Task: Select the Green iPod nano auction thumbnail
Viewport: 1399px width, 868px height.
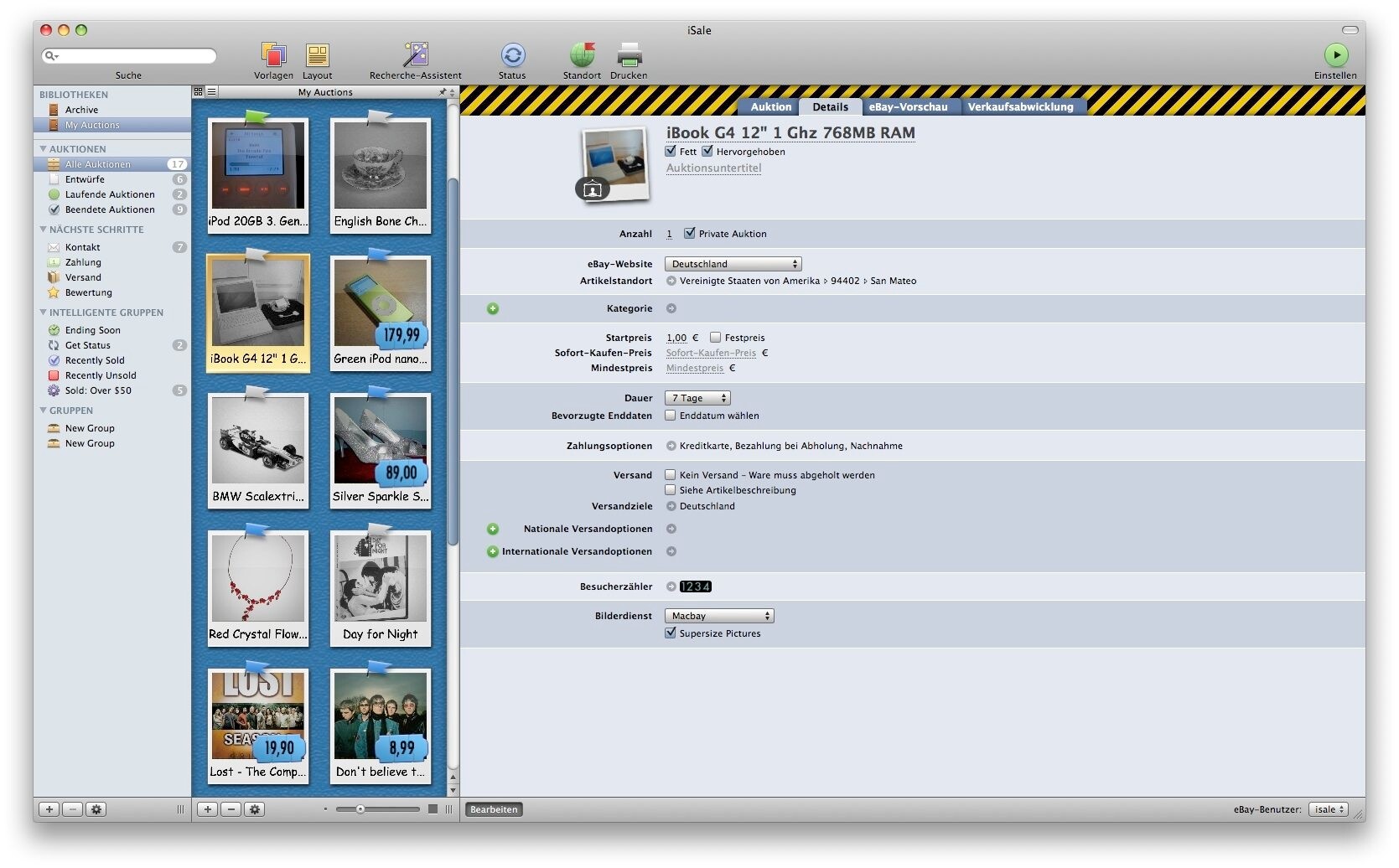Action: (381, 313)
